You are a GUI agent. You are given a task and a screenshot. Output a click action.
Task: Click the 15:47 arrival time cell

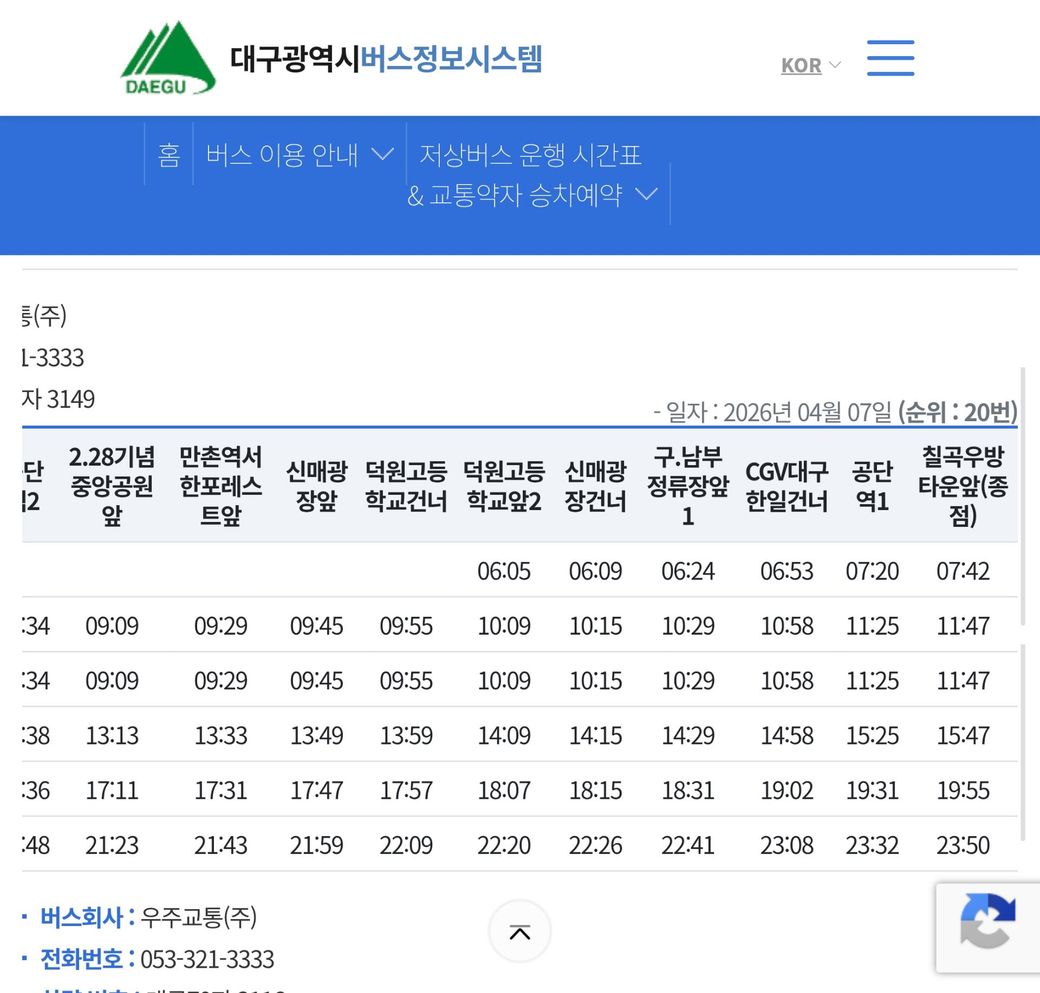pos(963,735)
